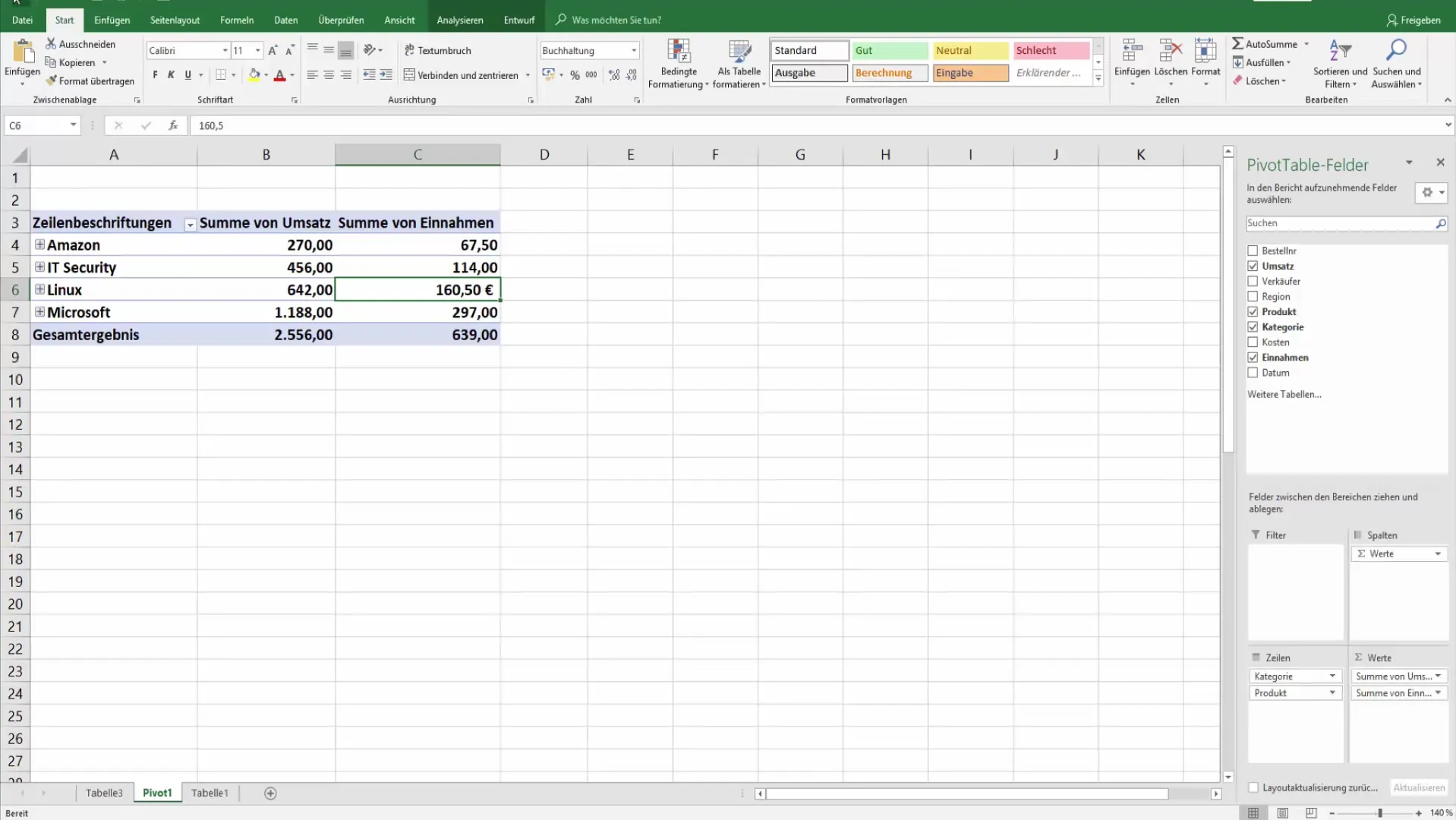Open Werte dropdown in Spalten area
The image size is (1456, 820).
pos(1438,553)
